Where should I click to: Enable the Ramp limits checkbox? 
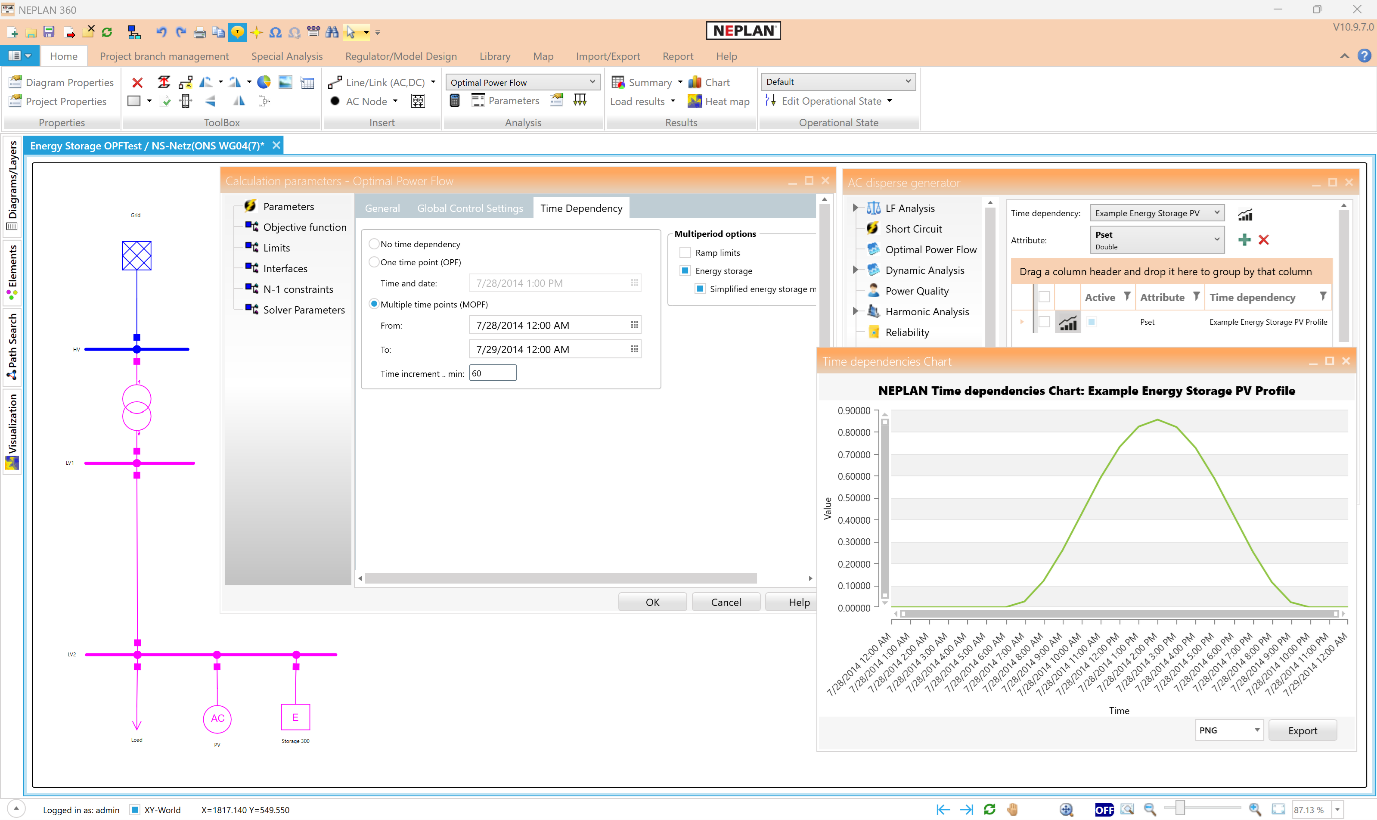pos(685,253)
